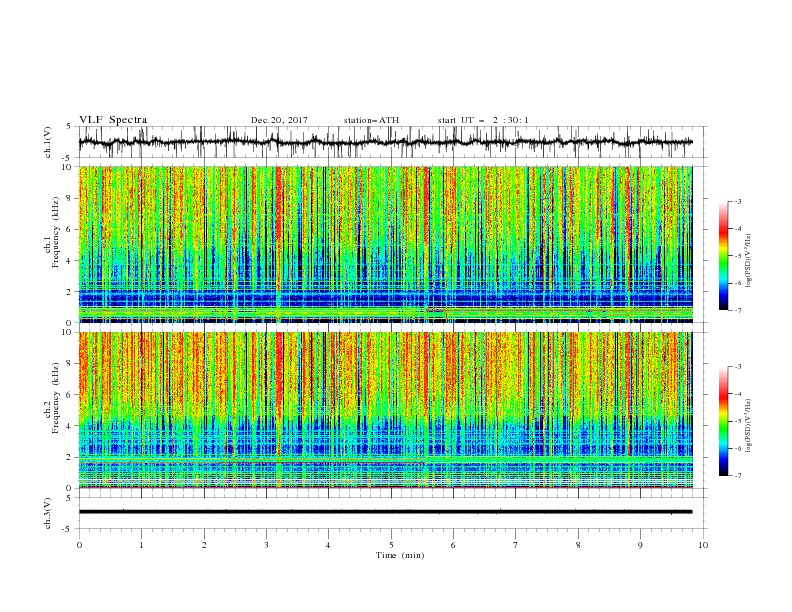Click time axis tick label '2'
792x612 pixels.
204,545
